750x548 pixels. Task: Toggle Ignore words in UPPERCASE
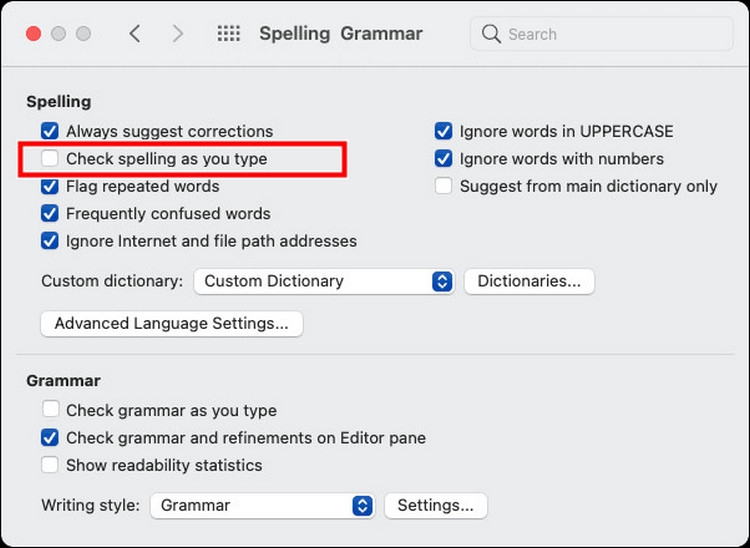click(x=443, y=131)
